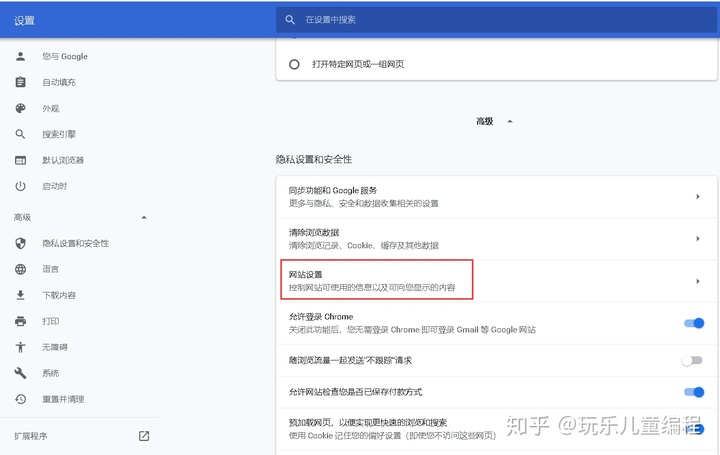Click the sidebar 高级 label
Image resolution: width=720 pixels, height=455 pixels.
coord(22,217)
